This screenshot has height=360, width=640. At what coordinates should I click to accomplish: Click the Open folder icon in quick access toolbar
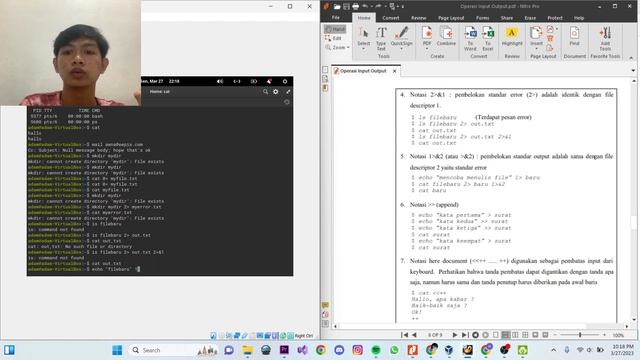[x=337, y=6]
